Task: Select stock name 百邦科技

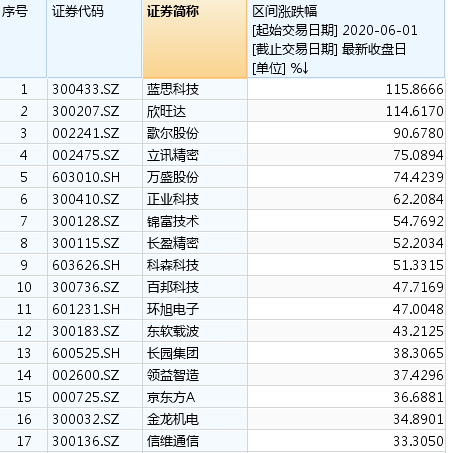Action: (x=173, y=287)
